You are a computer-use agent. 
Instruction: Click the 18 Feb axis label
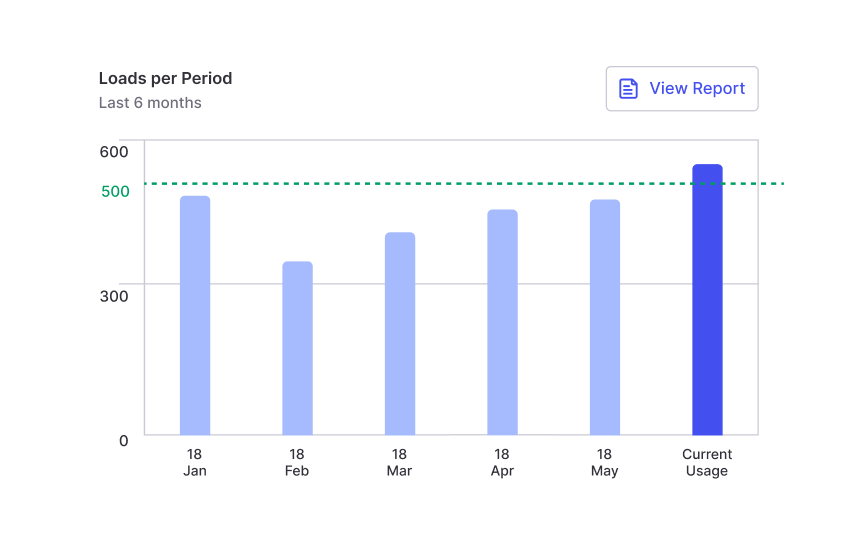(297, 462)
